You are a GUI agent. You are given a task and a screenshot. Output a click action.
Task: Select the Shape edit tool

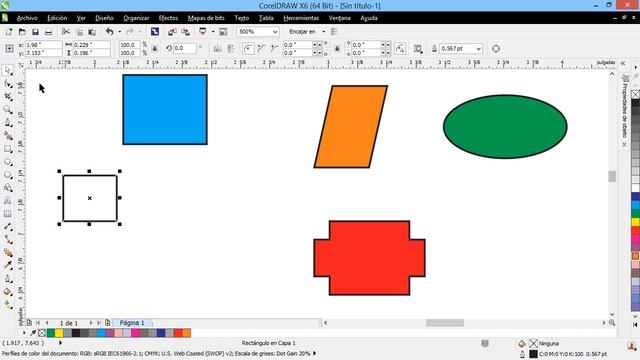7,84
